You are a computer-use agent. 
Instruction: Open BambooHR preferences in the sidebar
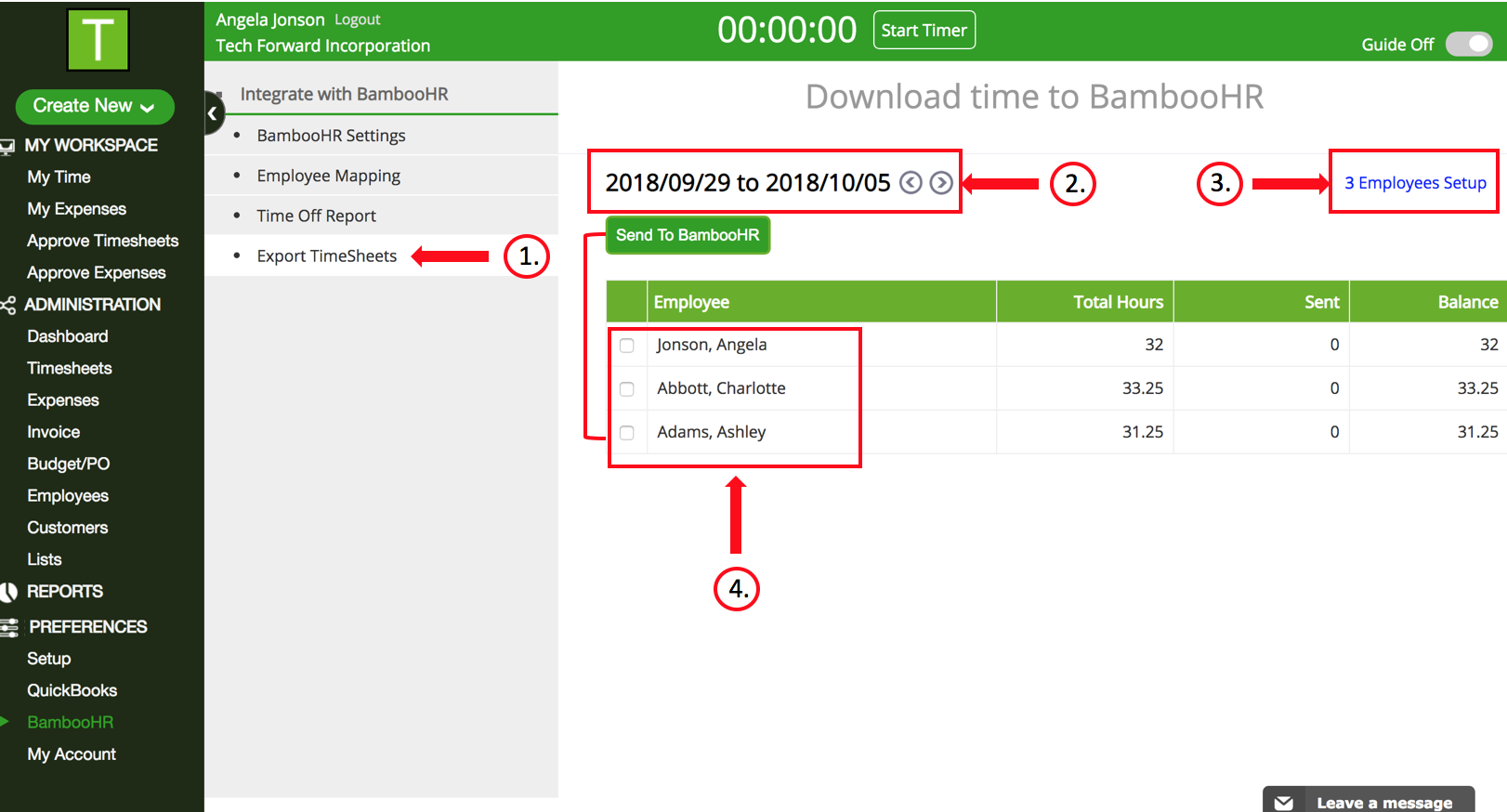70,722
